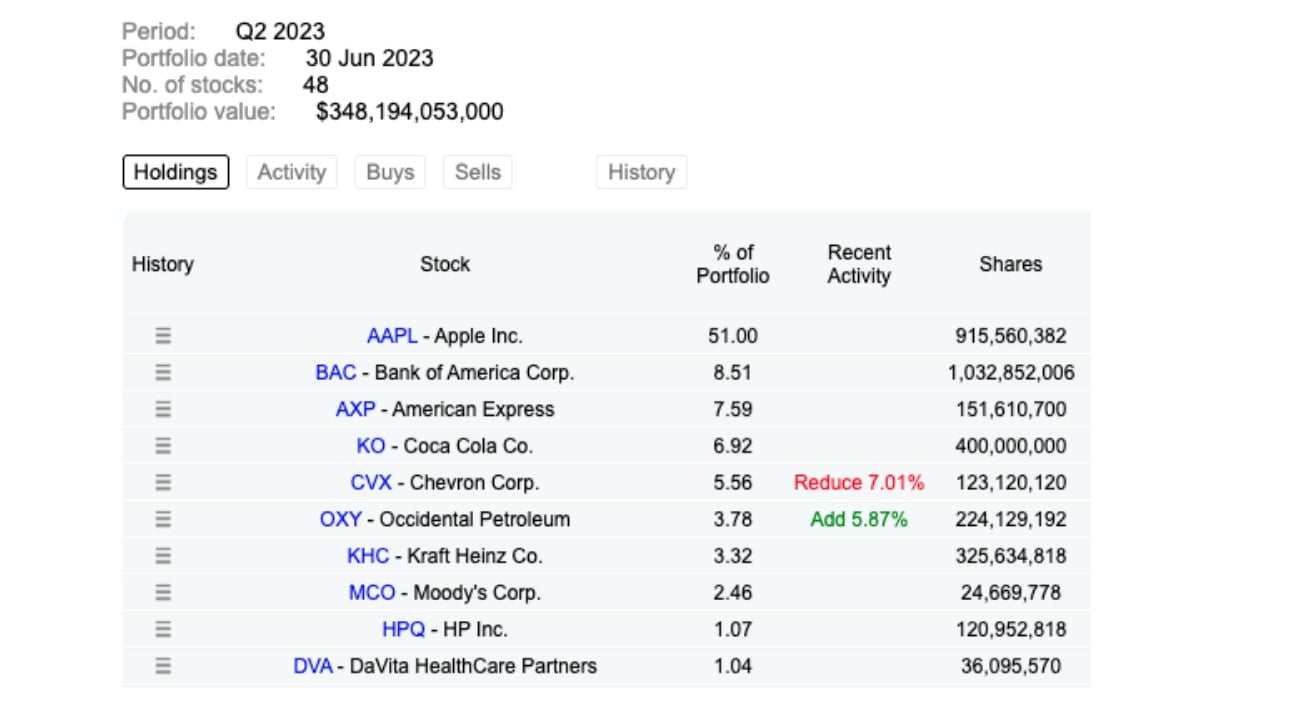The height and width of the screenshot is (702, 1299).
Task: Open the KO ticker link
Action: click(371, 446)
